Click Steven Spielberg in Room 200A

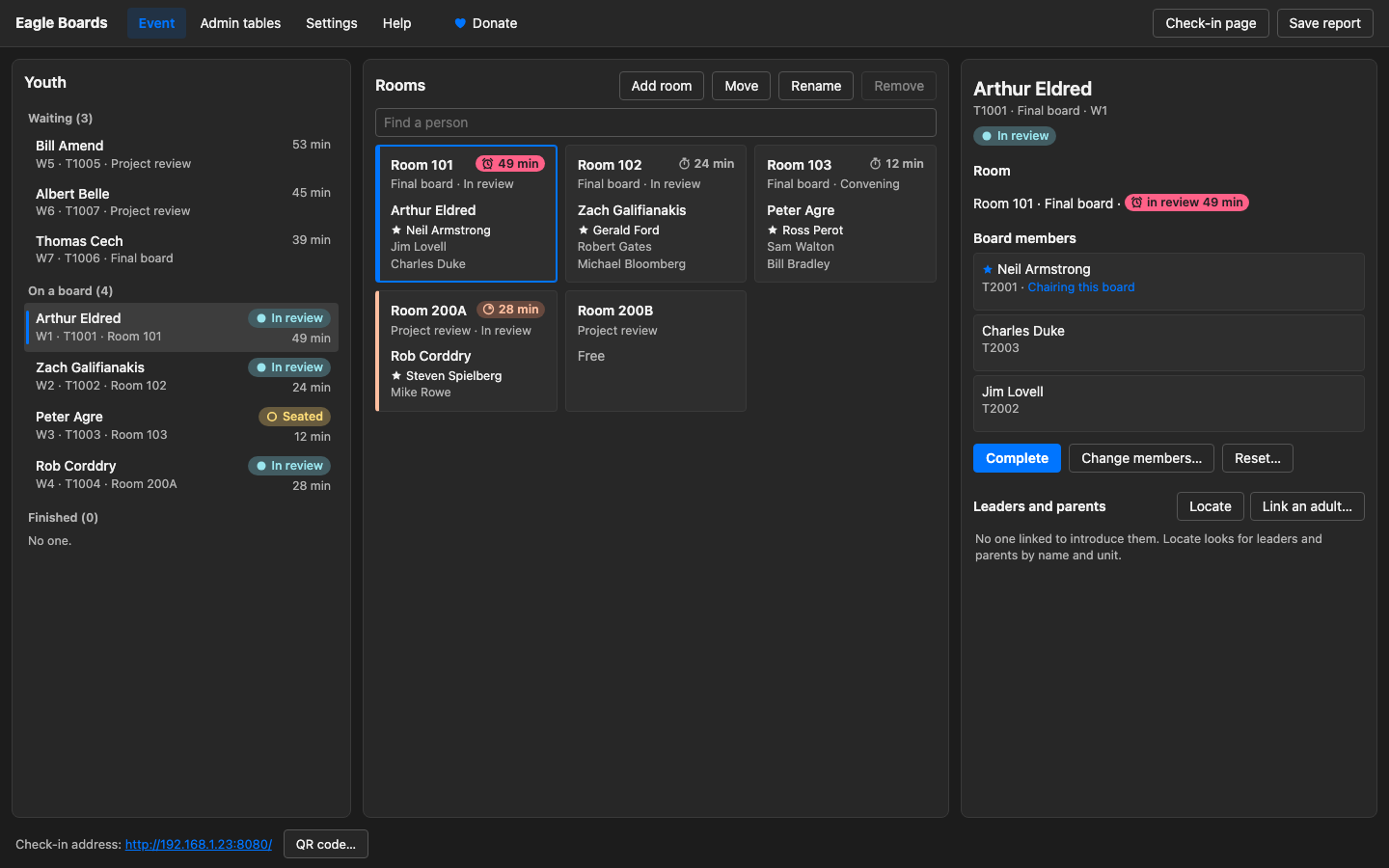pos(453,376)
